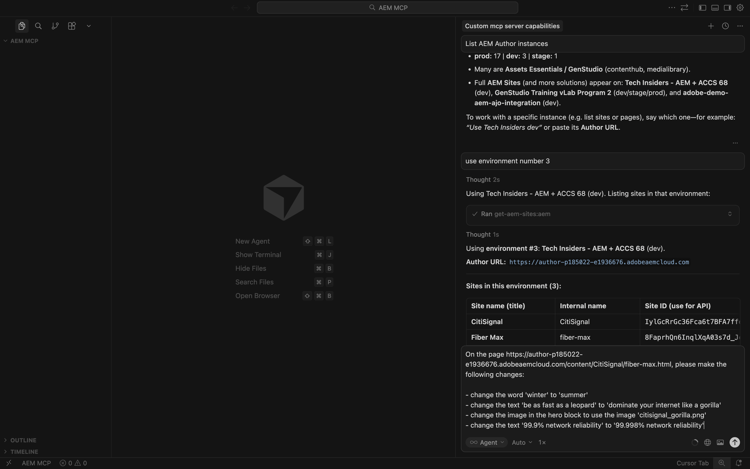
Task: Open Cursor settings gear
Action: (x=739, y=8)
